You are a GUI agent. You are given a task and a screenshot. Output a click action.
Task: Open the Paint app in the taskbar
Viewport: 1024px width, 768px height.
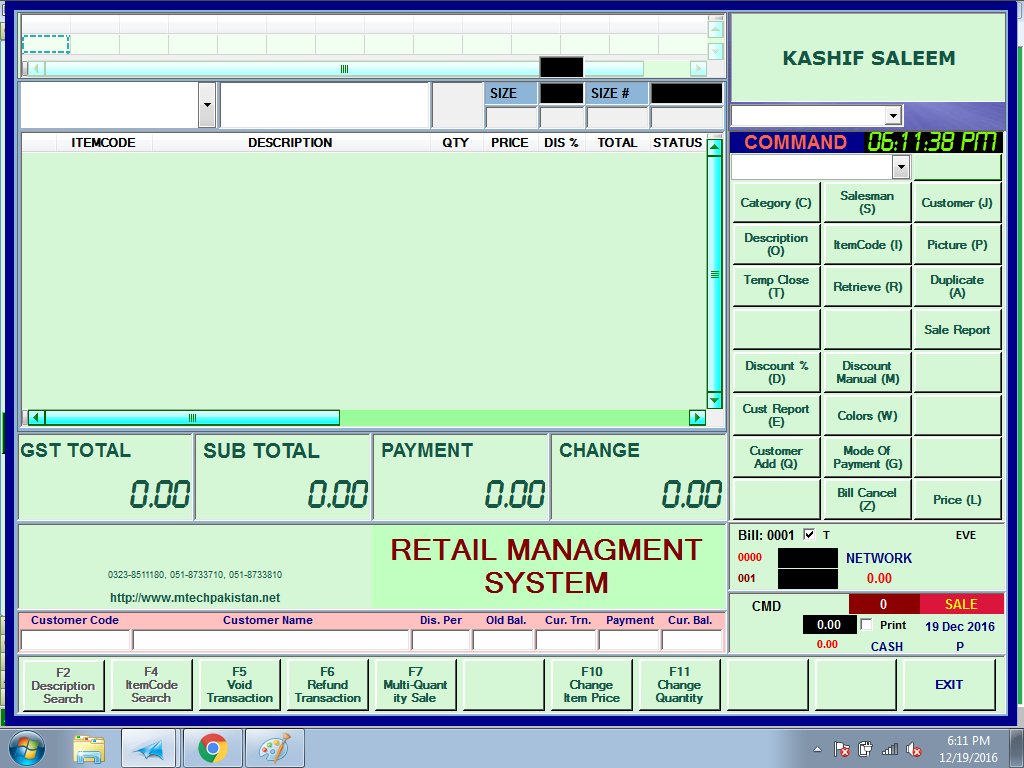coord(273,748)
